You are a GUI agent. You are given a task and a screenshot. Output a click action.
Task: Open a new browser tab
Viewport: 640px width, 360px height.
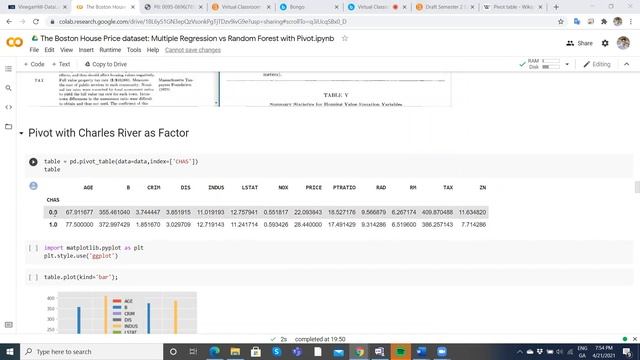click(556, 7)
